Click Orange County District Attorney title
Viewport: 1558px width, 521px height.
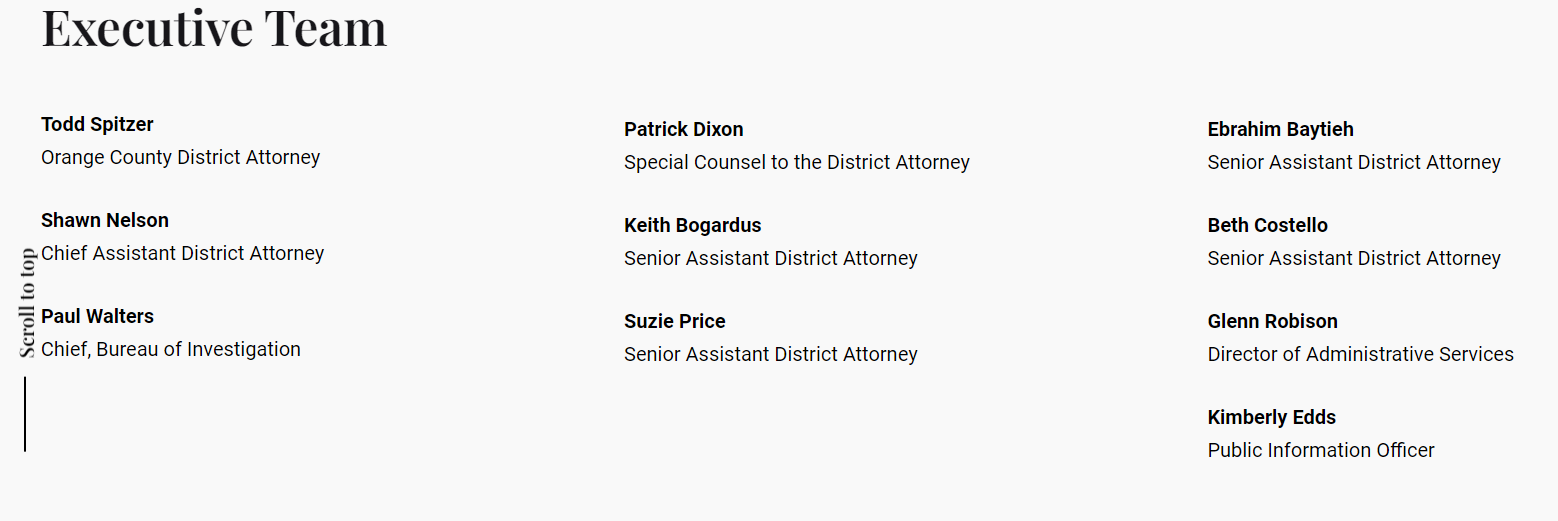pyautogui.click(x=180, y=157)
